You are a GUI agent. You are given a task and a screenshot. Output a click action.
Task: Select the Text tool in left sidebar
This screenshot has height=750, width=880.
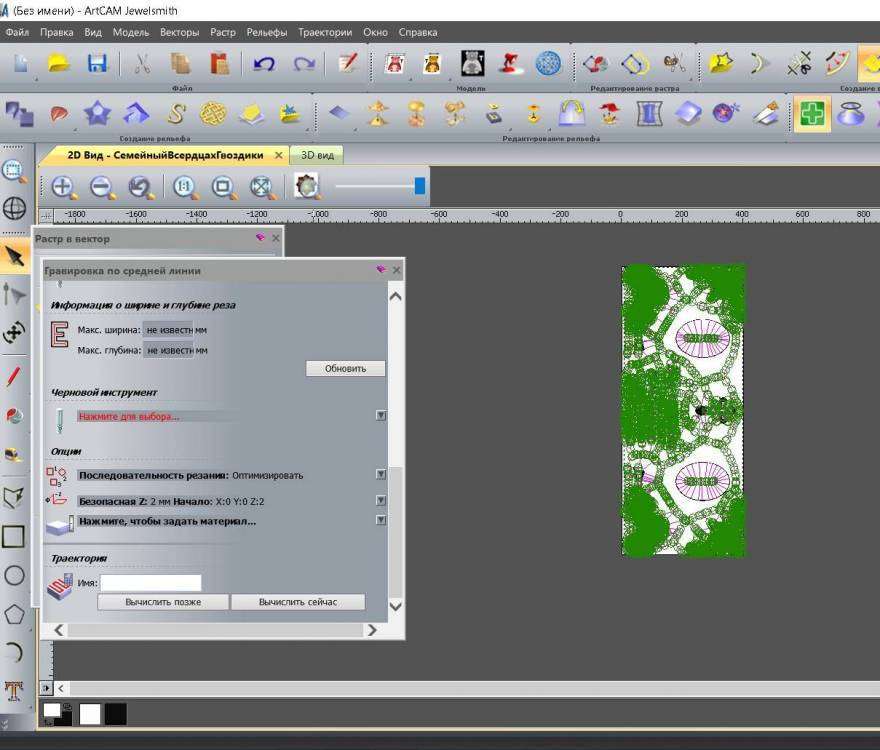[14, 689]
